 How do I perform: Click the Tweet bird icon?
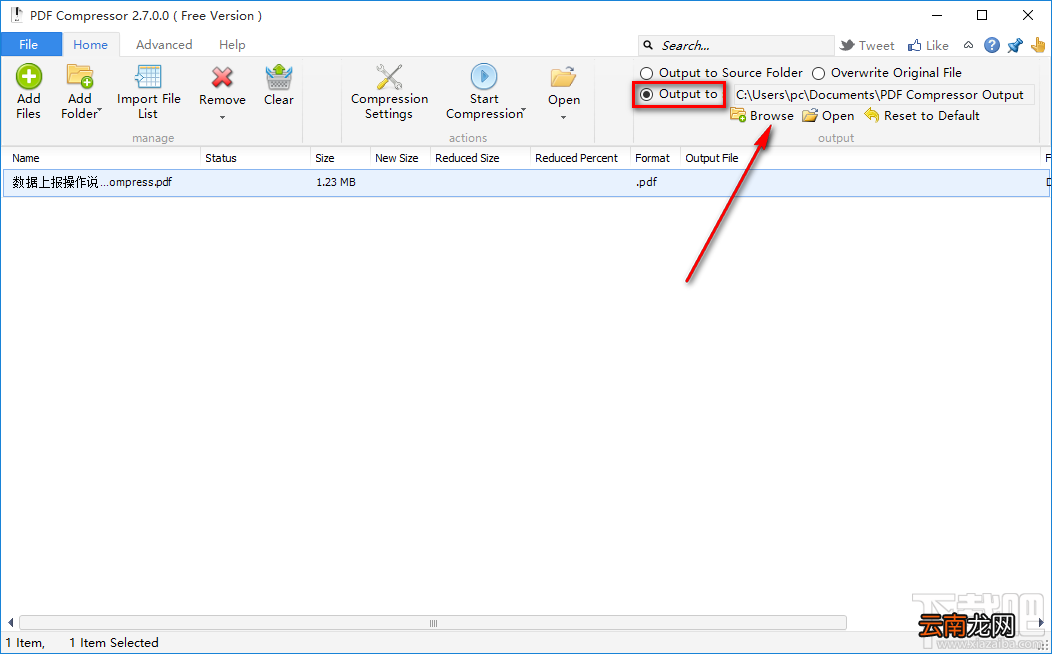point(847,45)
